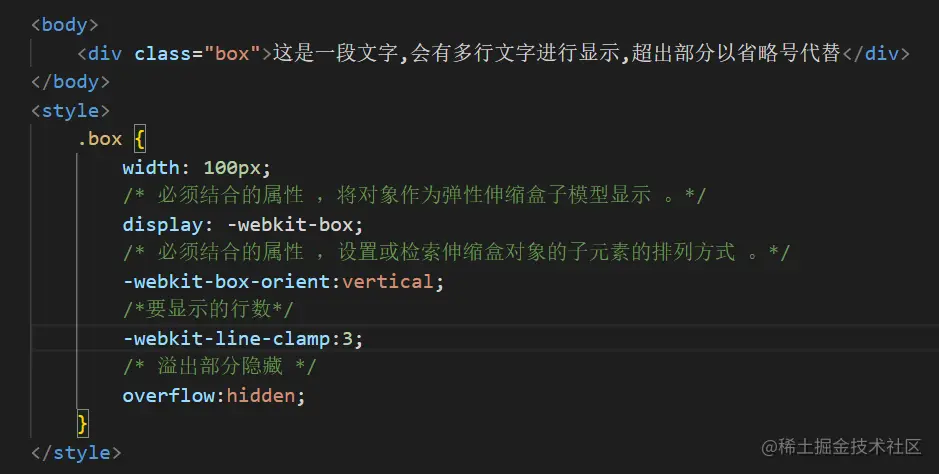This screenshot has height=474, width=939.
Task: Click the "-webkit-box-orient" property
Action: point(227,281)
